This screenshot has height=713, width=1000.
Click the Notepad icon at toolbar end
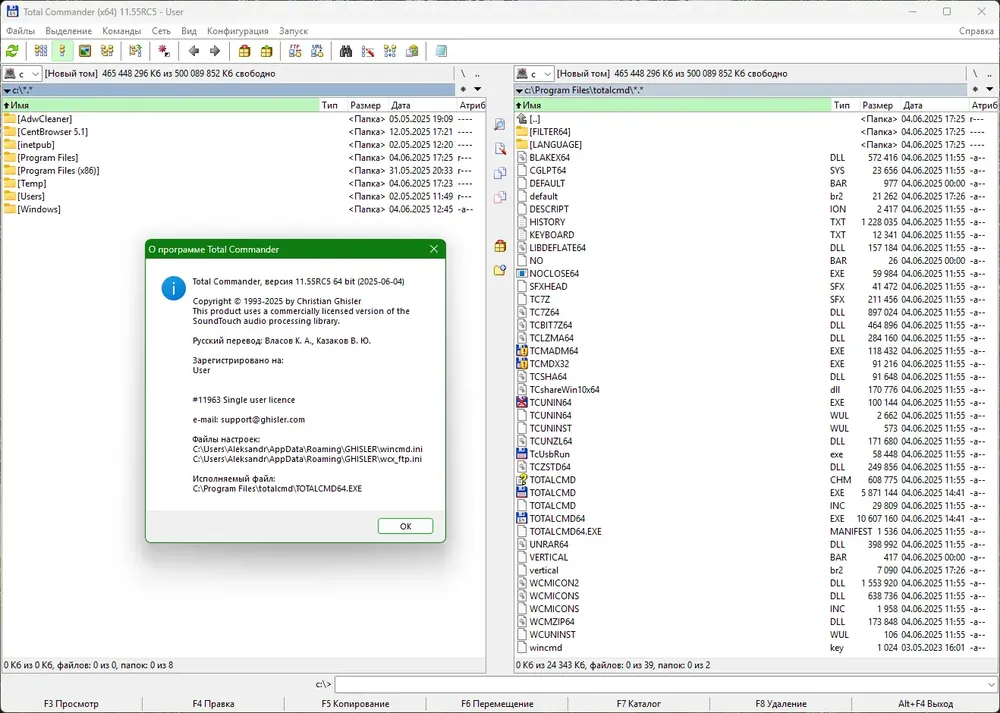click(441, 51)
